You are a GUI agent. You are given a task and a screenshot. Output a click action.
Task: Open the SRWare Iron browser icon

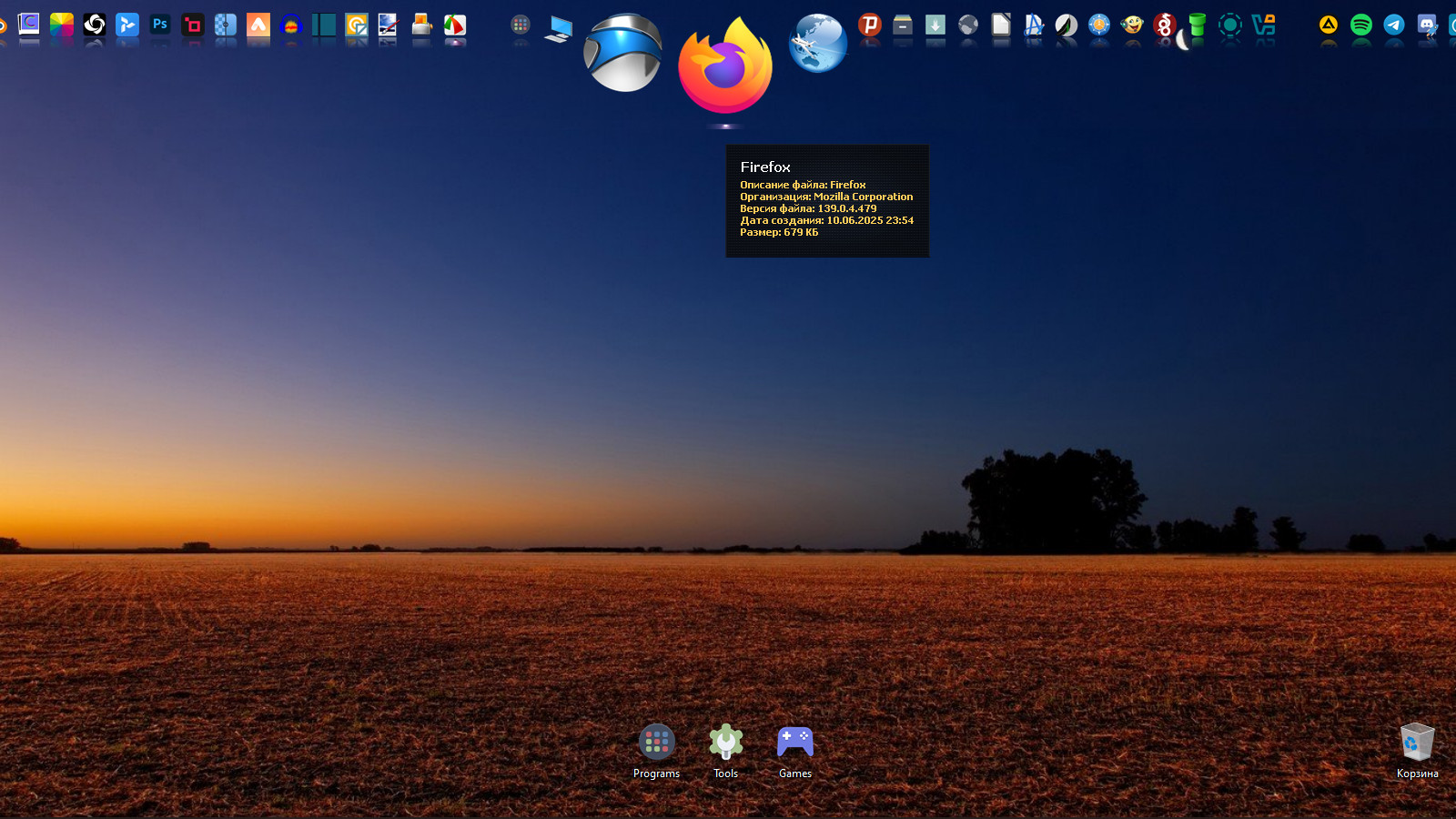[623, 53]
